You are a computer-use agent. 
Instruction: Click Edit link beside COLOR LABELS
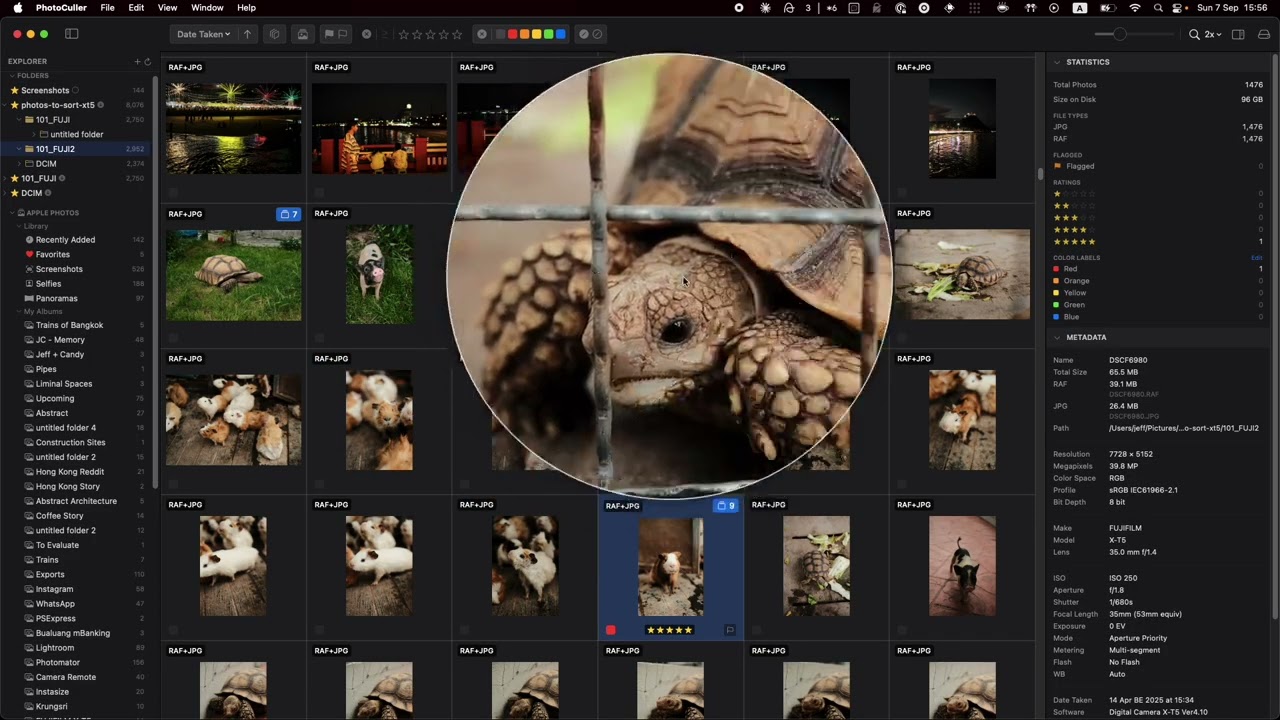point(1257,258)
